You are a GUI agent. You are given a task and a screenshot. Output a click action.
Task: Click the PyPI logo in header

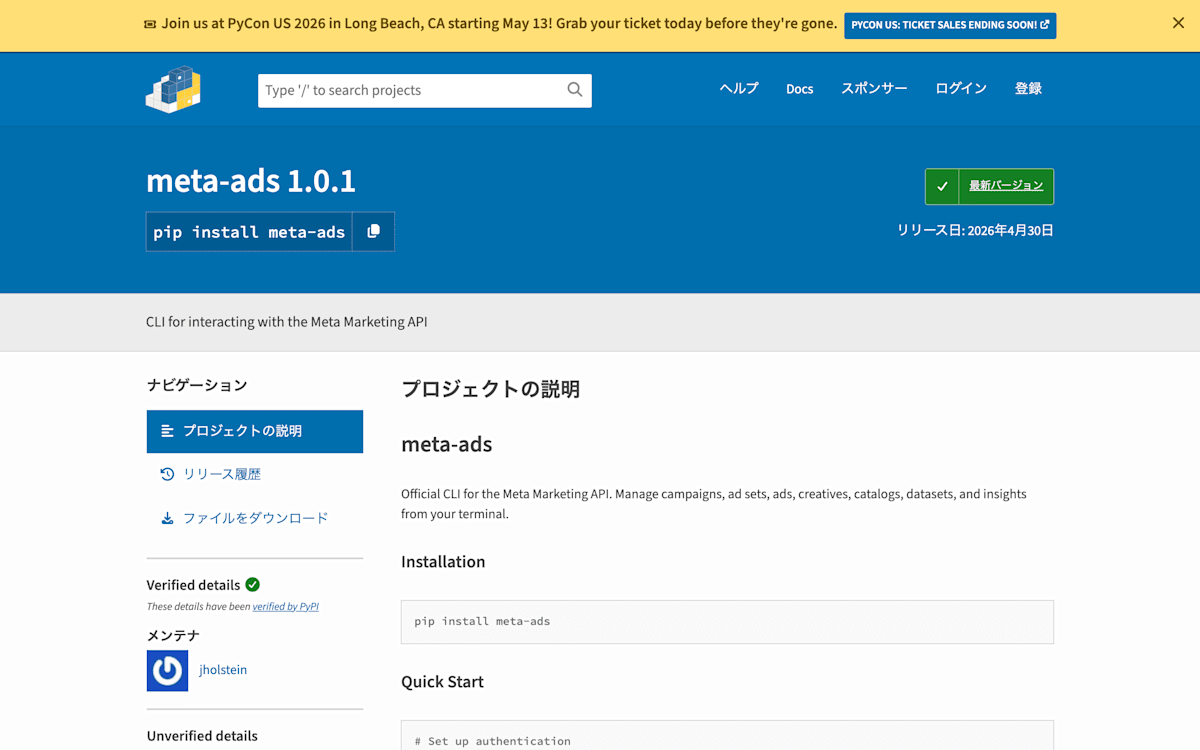(x=173, y=89)
